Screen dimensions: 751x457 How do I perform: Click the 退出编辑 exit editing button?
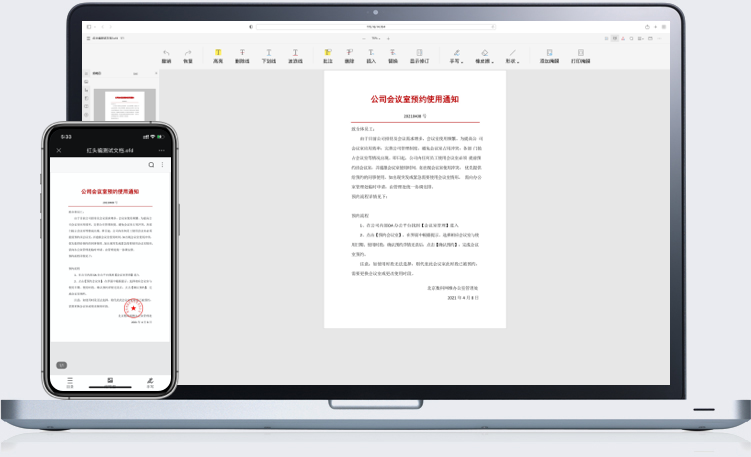pyautogui.click(x=549, y=54)
